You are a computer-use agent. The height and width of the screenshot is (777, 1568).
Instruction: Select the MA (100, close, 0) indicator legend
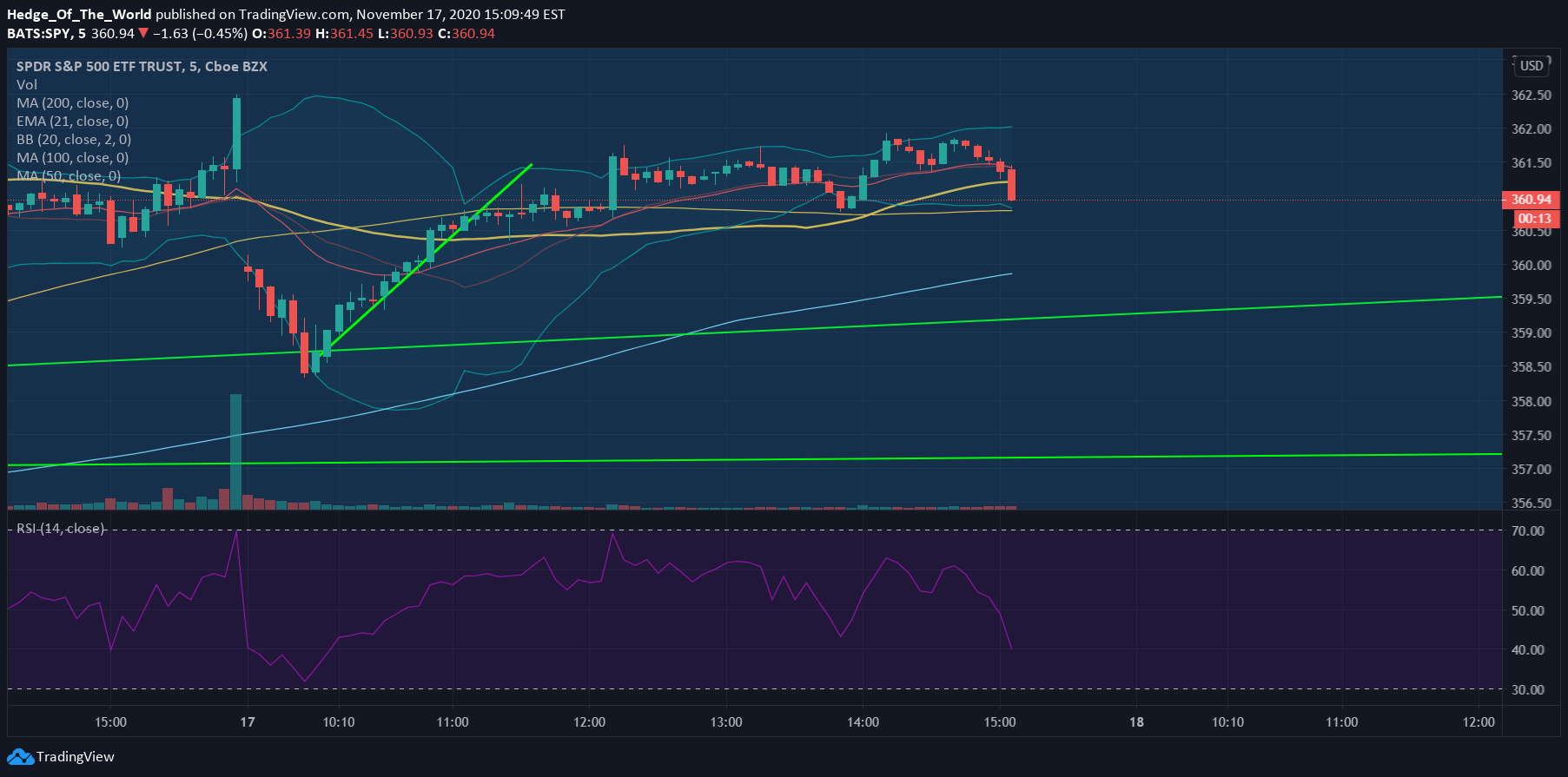[73, 158]
